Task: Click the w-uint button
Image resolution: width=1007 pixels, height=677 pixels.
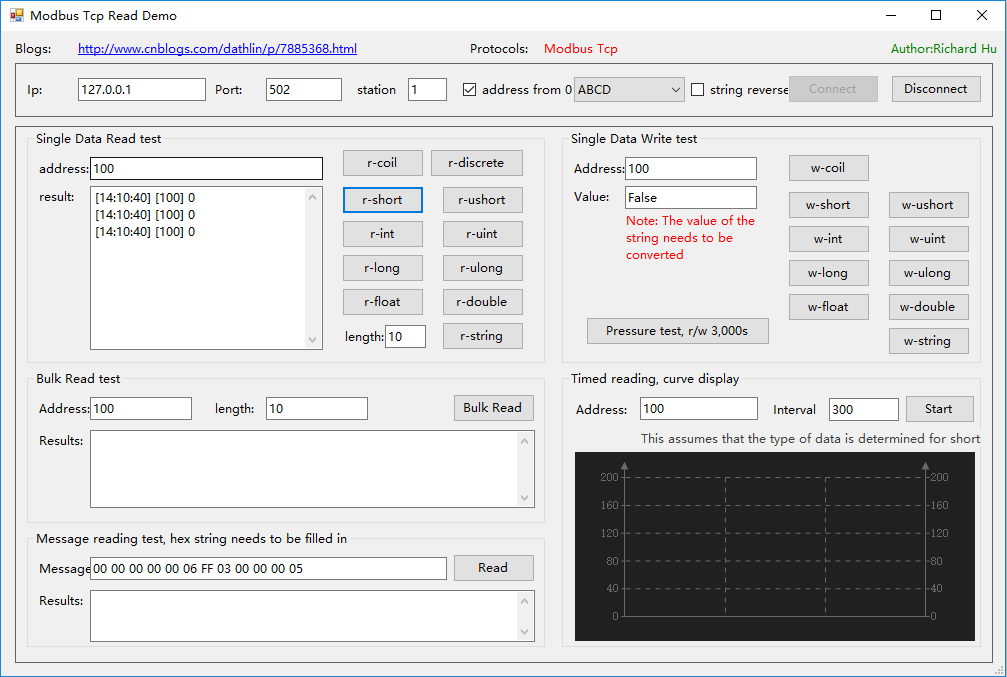Action: (929, 239)
